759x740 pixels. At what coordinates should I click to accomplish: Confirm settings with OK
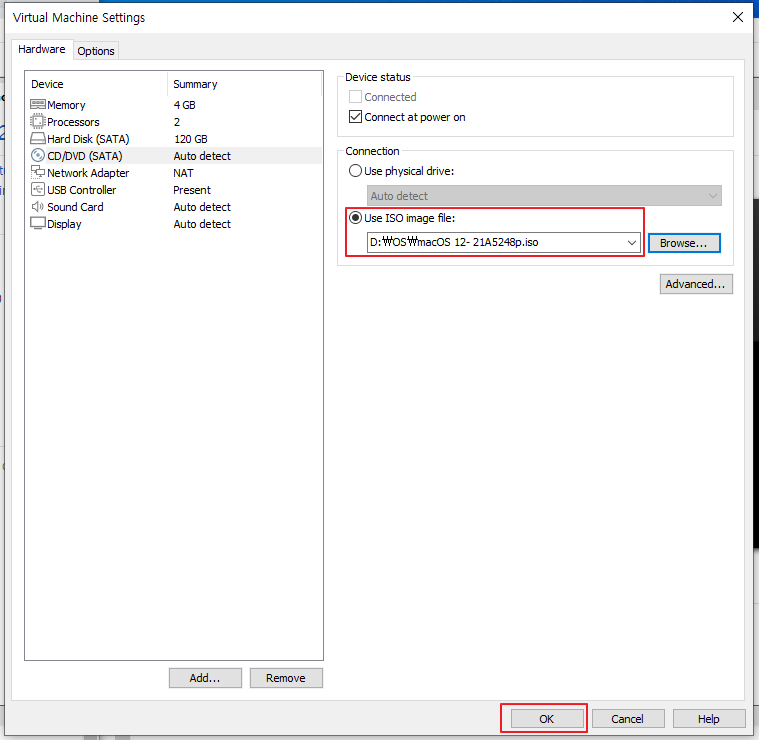547,719
